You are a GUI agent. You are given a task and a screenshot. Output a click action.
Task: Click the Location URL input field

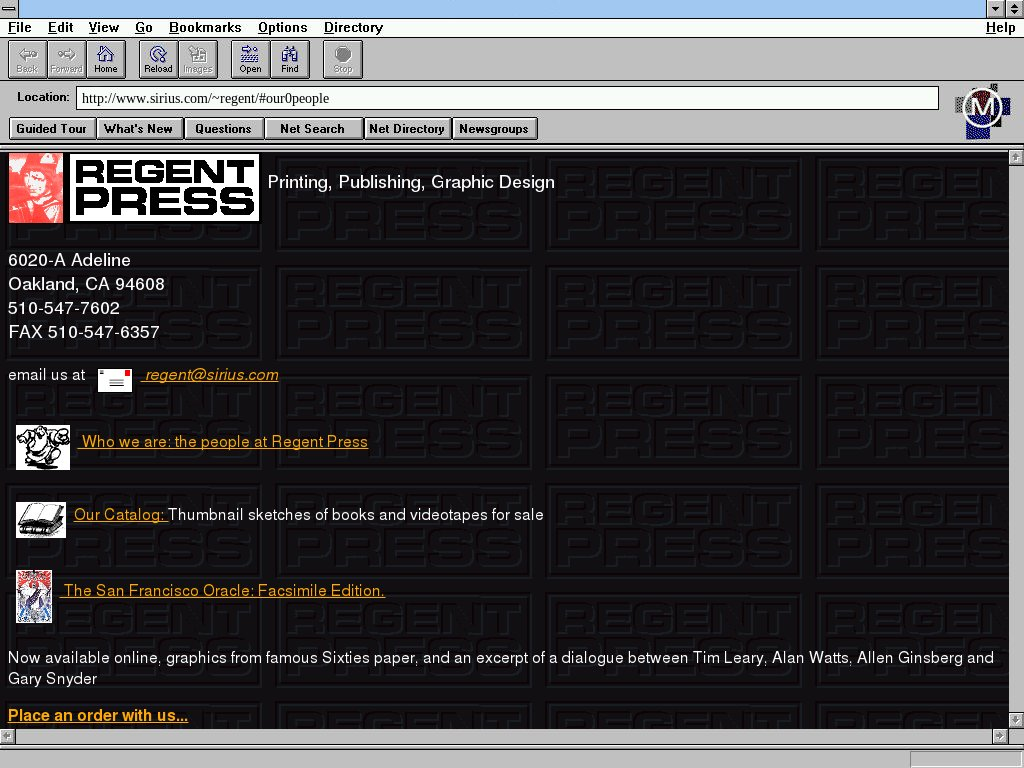(x=507, y=98)
